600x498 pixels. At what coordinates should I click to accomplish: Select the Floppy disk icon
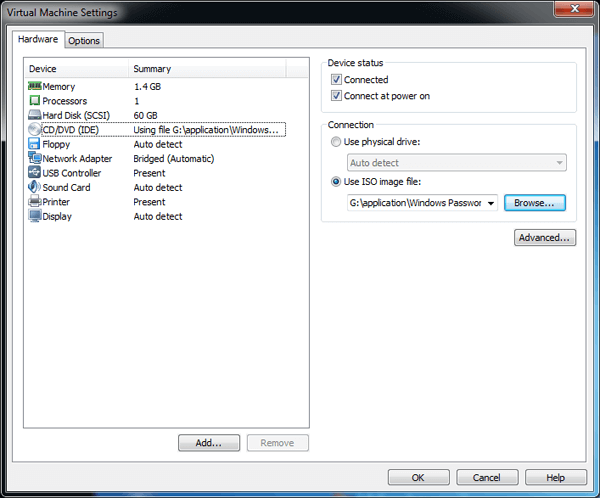coord(34,144)
